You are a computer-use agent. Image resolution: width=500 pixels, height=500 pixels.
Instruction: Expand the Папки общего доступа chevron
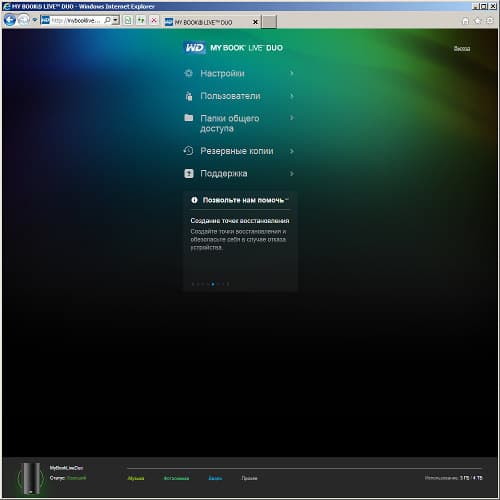click(292, 118)
